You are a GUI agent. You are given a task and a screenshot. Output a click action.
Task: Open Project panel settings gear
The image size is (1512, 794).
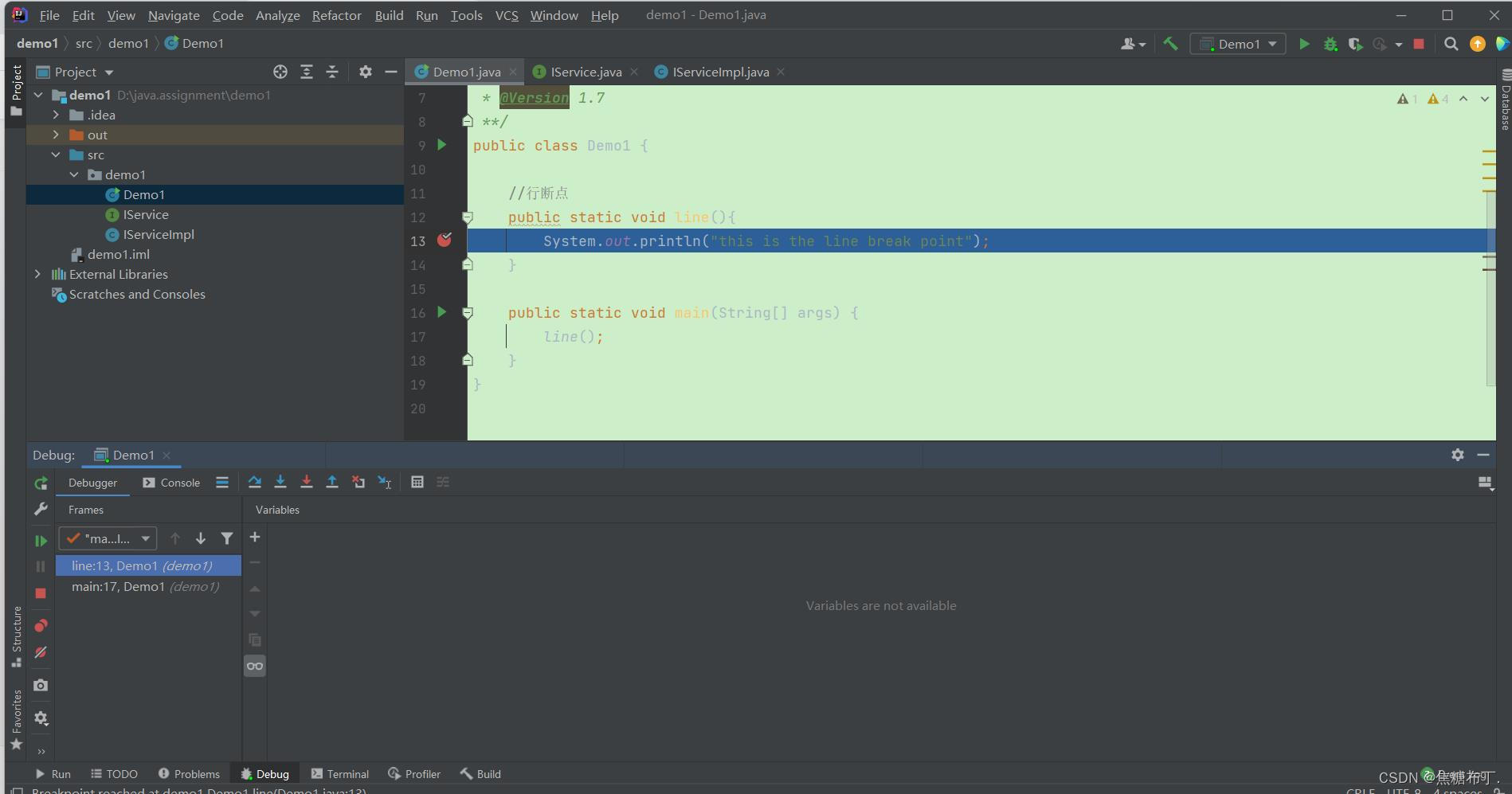(366, 72)
